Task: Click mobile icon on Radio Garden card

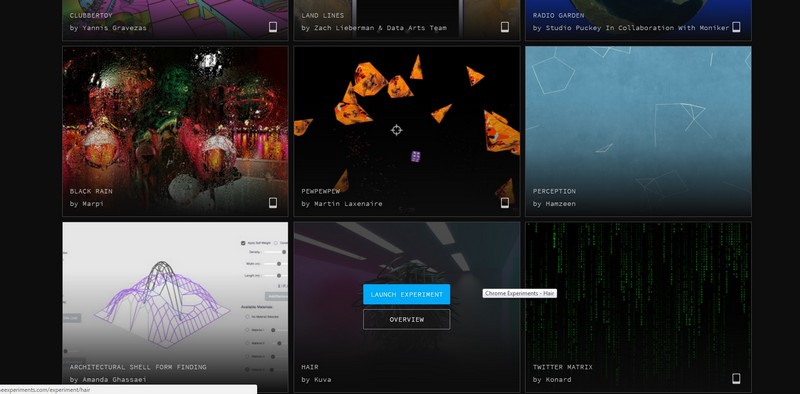Action: [736, 27]
